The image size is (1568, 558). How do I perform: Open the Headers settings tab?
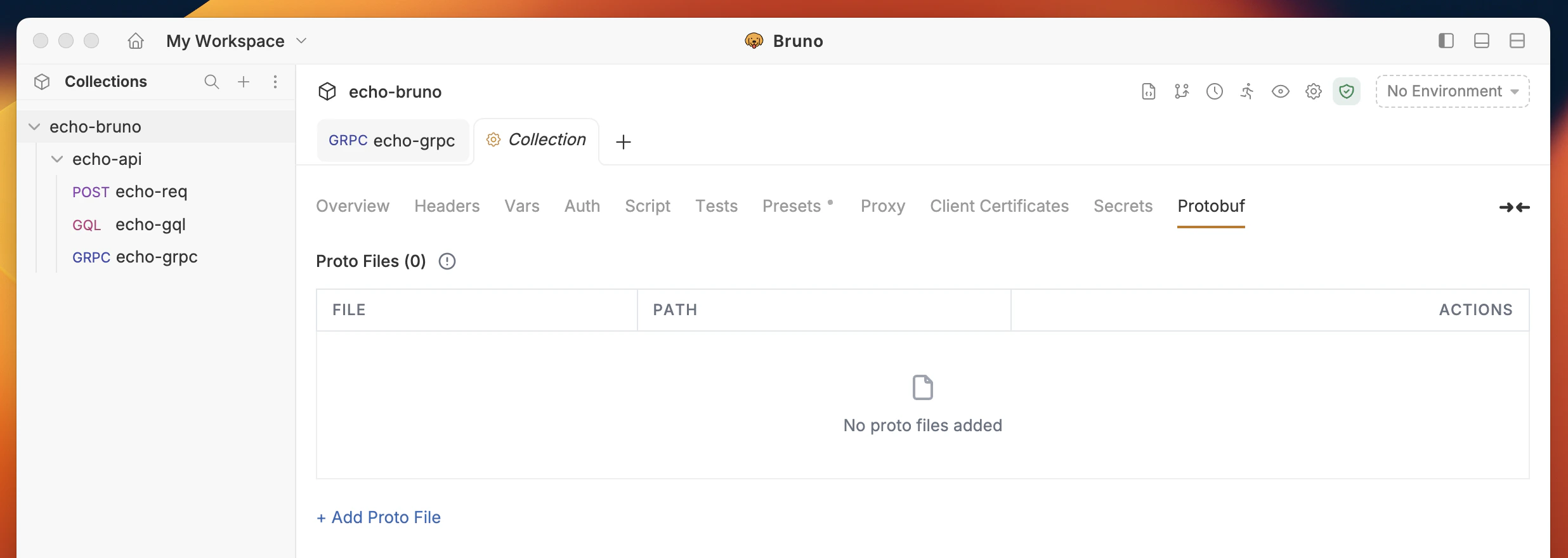click(447, 206)
